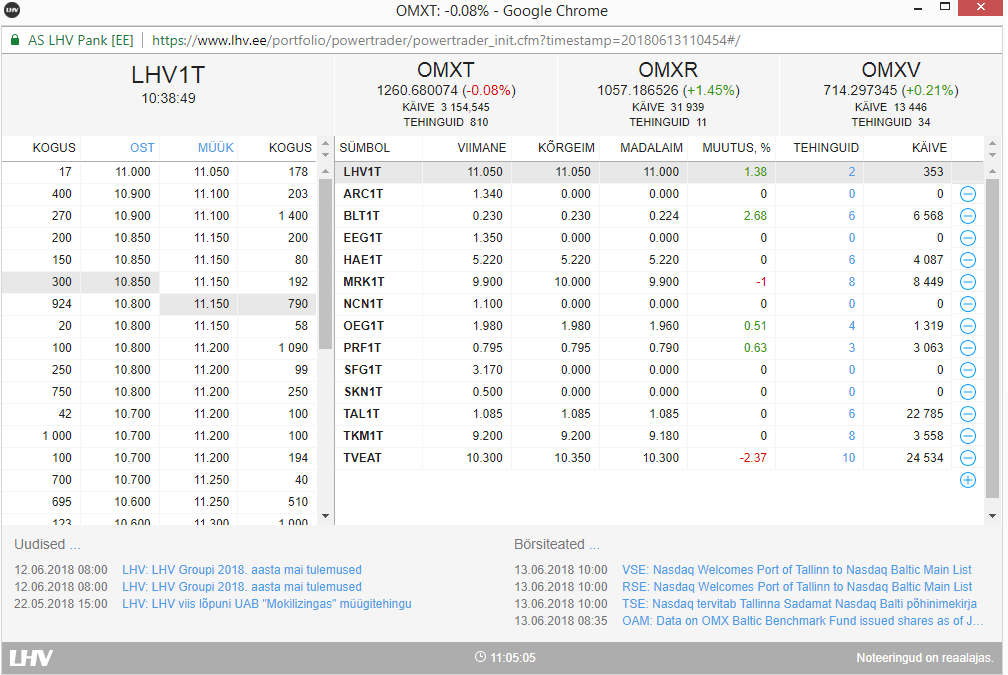Remove NCN1T from the list

coord(968,304)
